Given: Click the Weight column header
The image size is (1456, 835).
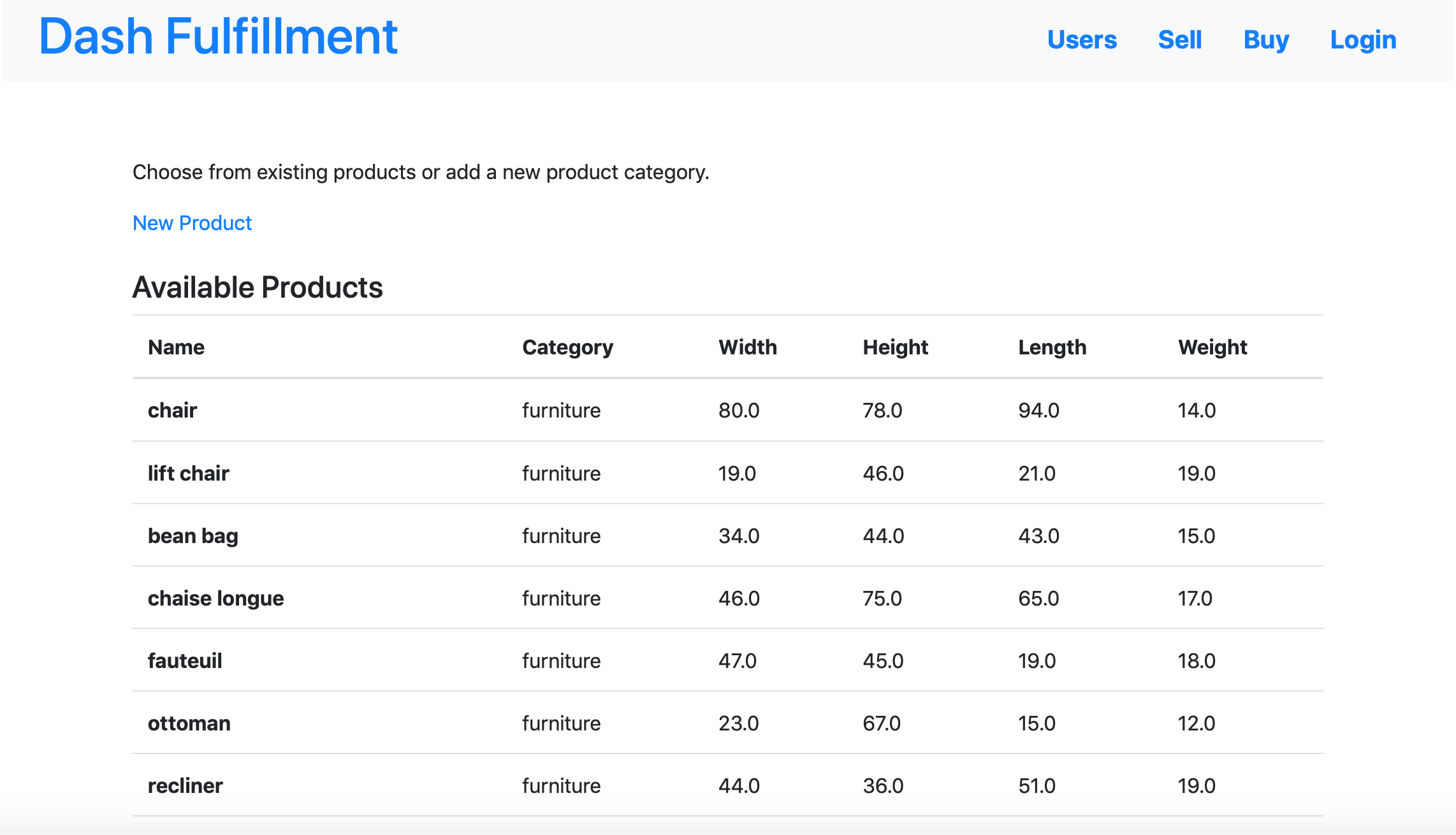Looking at the screenshot, I should point(1212,347).
